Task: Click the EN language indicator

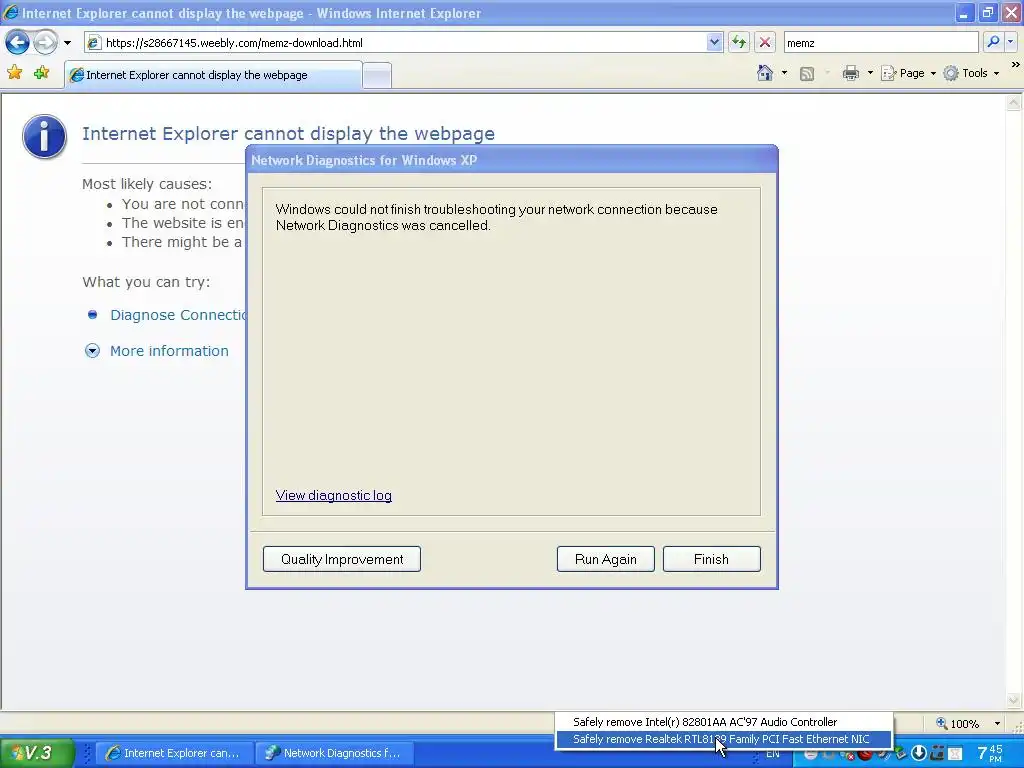Action: click(773, 754)
